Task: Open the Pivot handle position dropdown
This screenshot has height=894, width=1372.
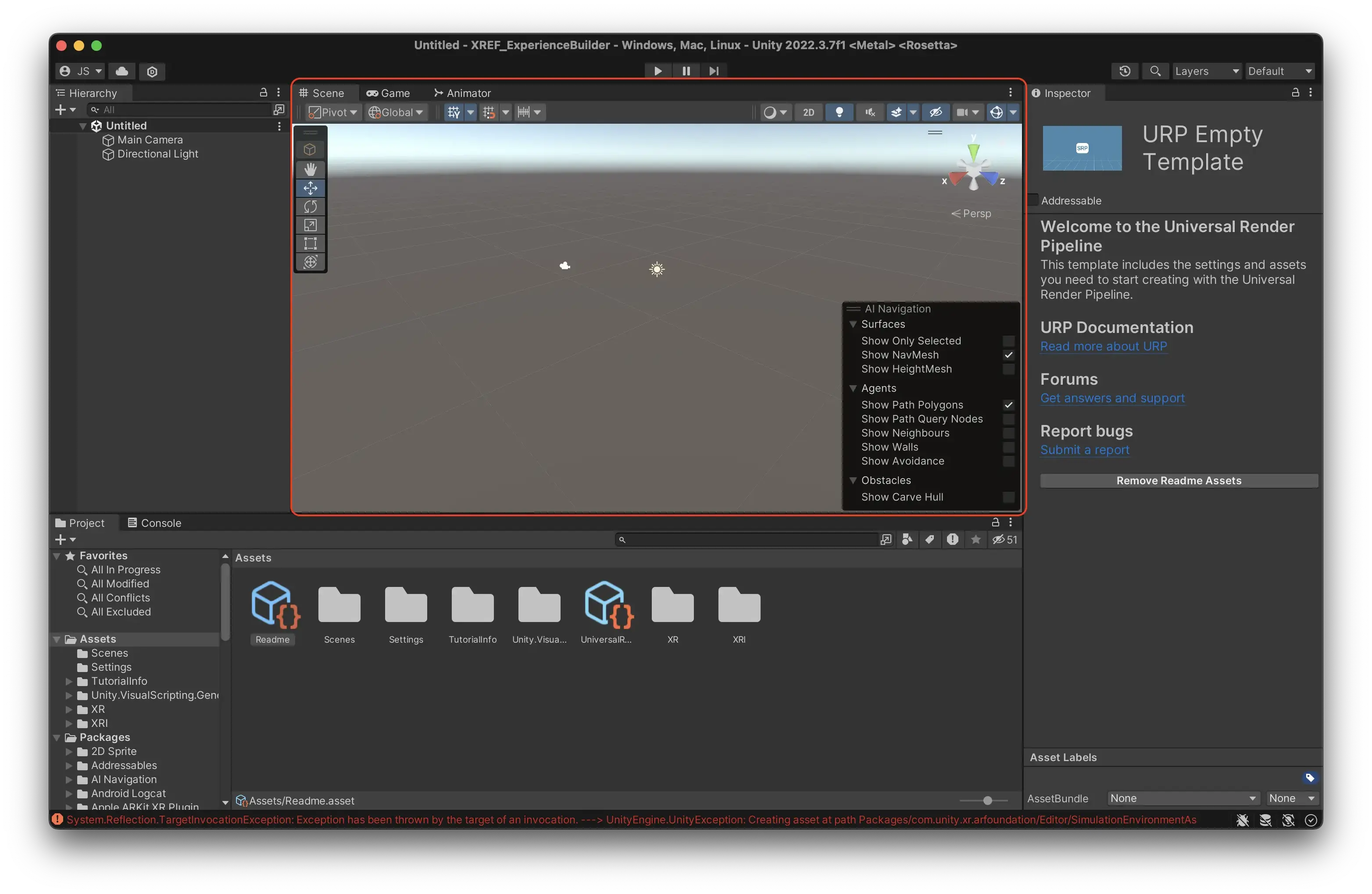Action: pyautogui.click(x=333, y=112)
